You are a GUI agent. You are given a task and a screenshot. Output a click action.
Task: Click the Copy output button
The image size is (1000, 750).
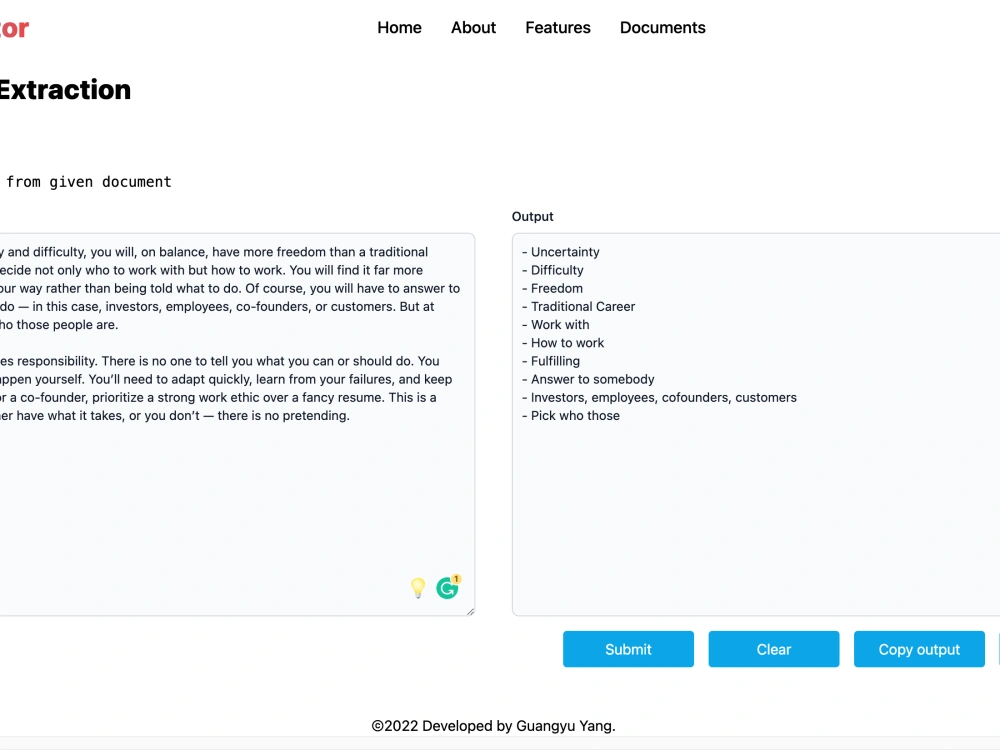(919, 649)
